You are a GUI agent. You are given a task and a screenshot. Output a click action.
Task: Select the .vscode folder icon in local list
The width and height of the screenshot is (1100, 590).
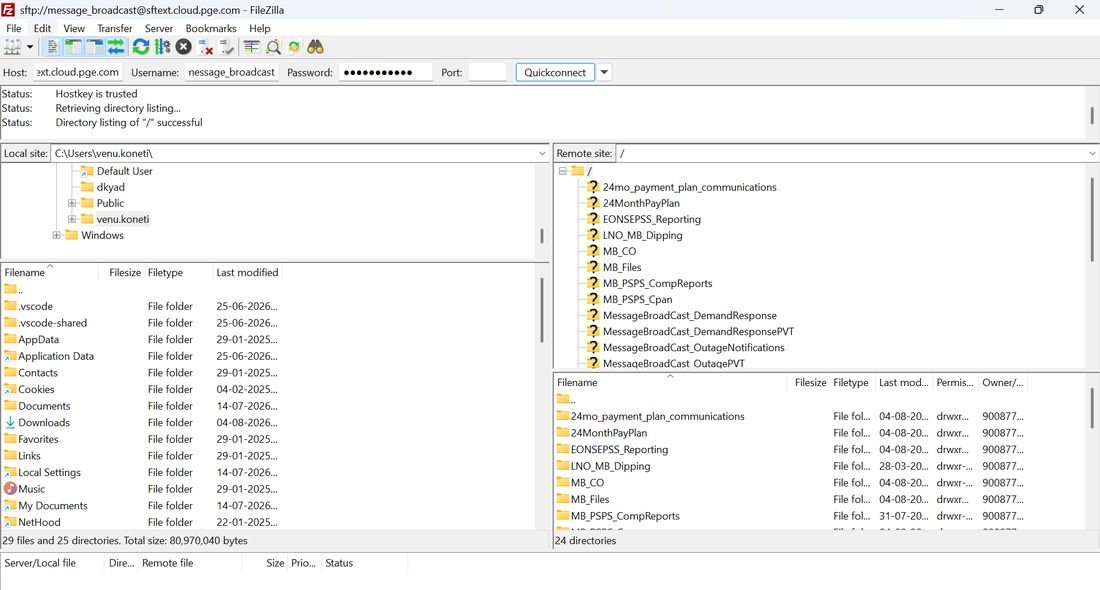(x=10, y=306)
